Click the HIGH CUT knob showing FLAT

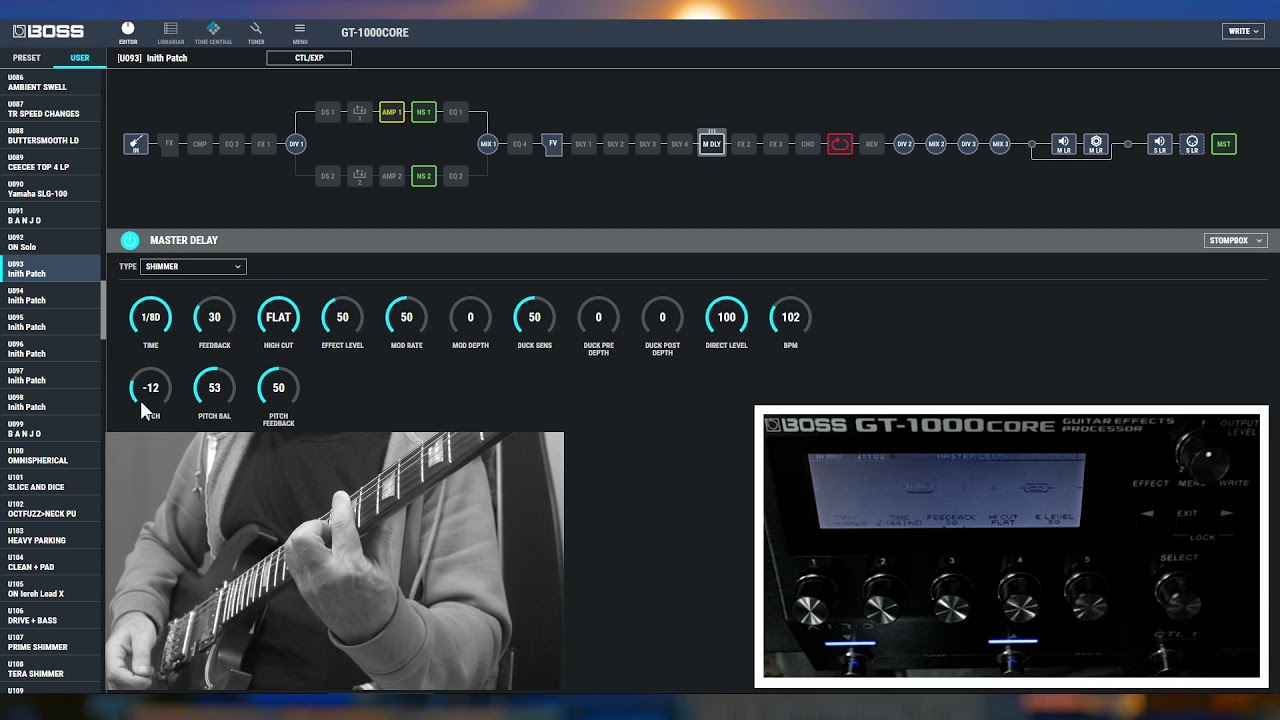(x=278, y=317)
